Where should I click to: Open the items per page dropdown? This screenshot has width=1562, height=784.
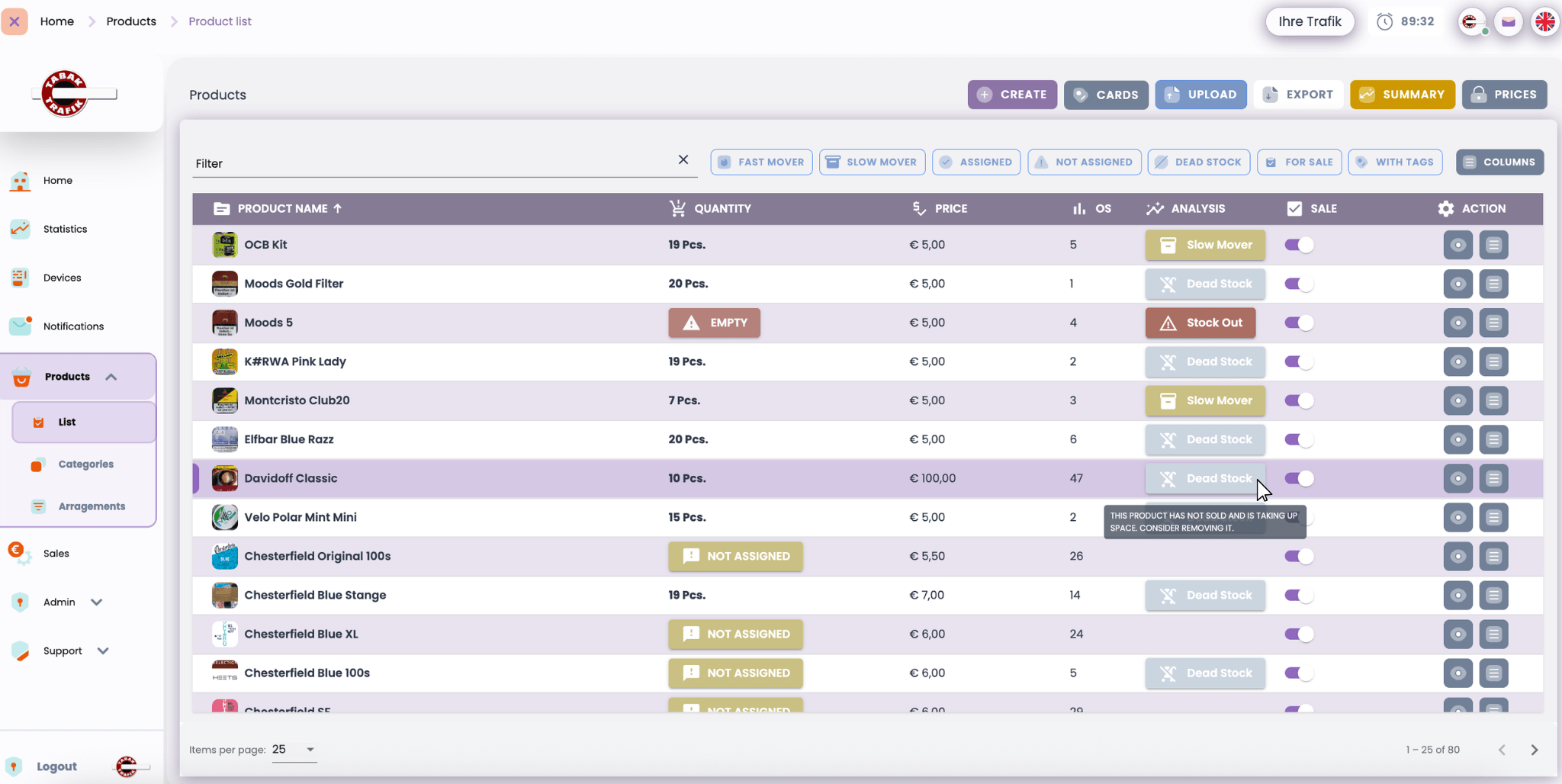292,750
